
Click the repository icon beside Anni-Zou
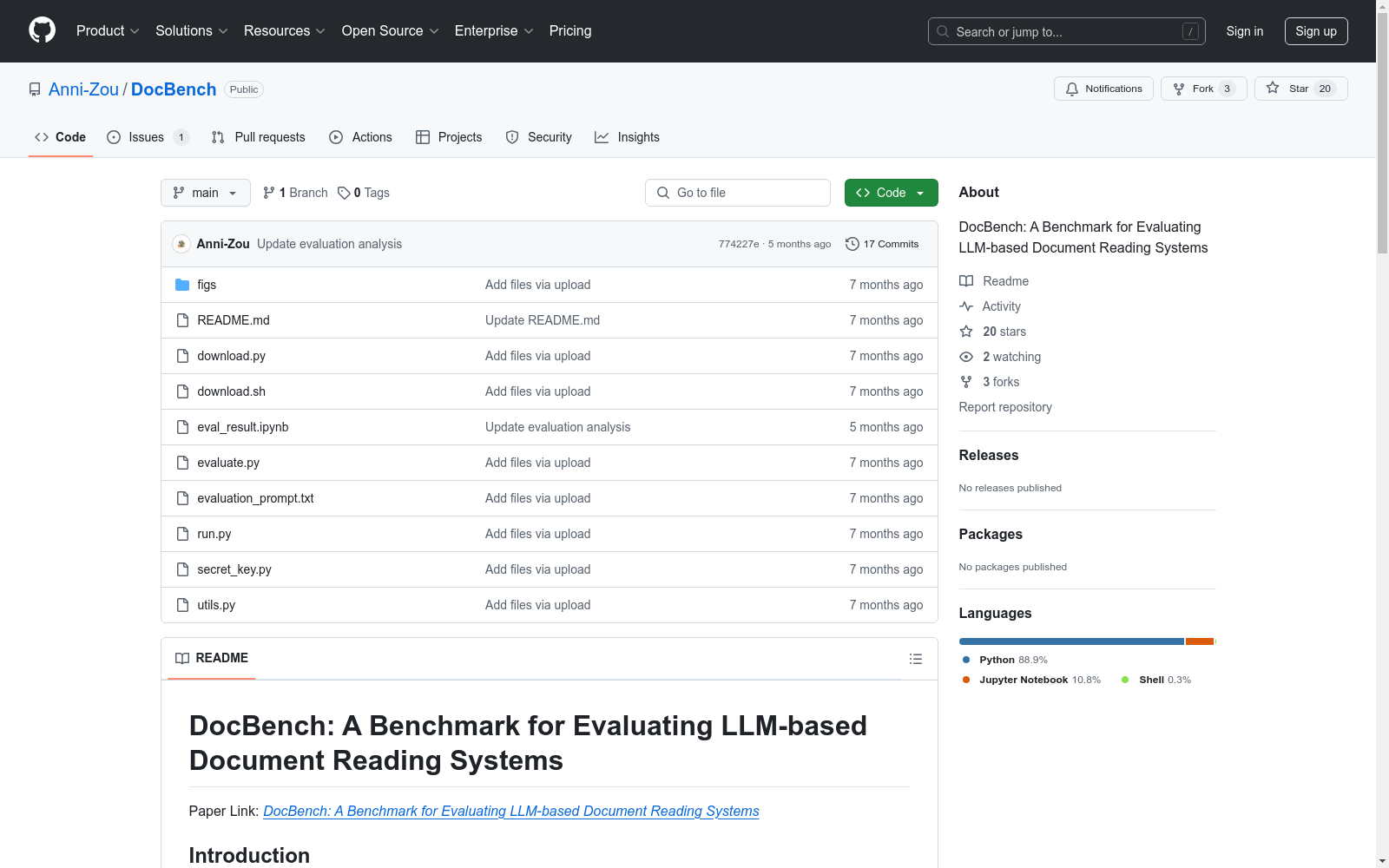tap(35, 89)
